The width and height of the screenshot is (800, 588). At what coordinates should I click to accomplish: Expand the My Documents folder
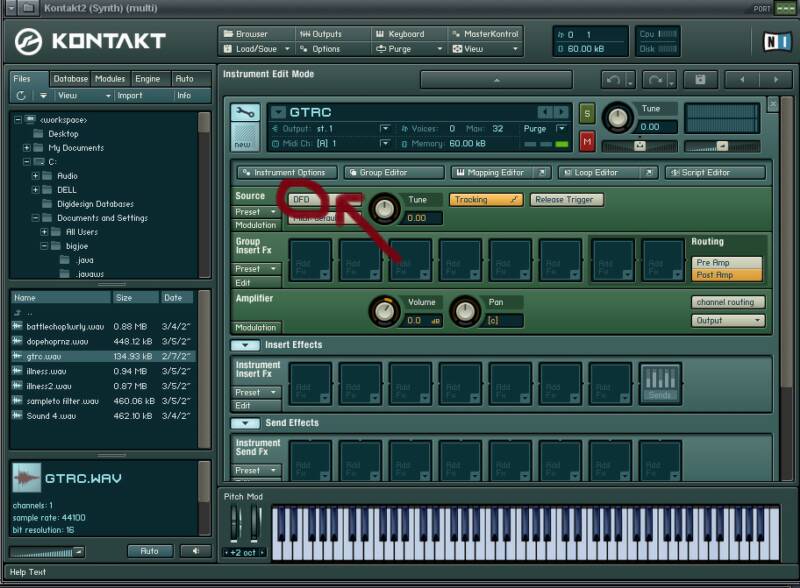(x=27, y=148)
